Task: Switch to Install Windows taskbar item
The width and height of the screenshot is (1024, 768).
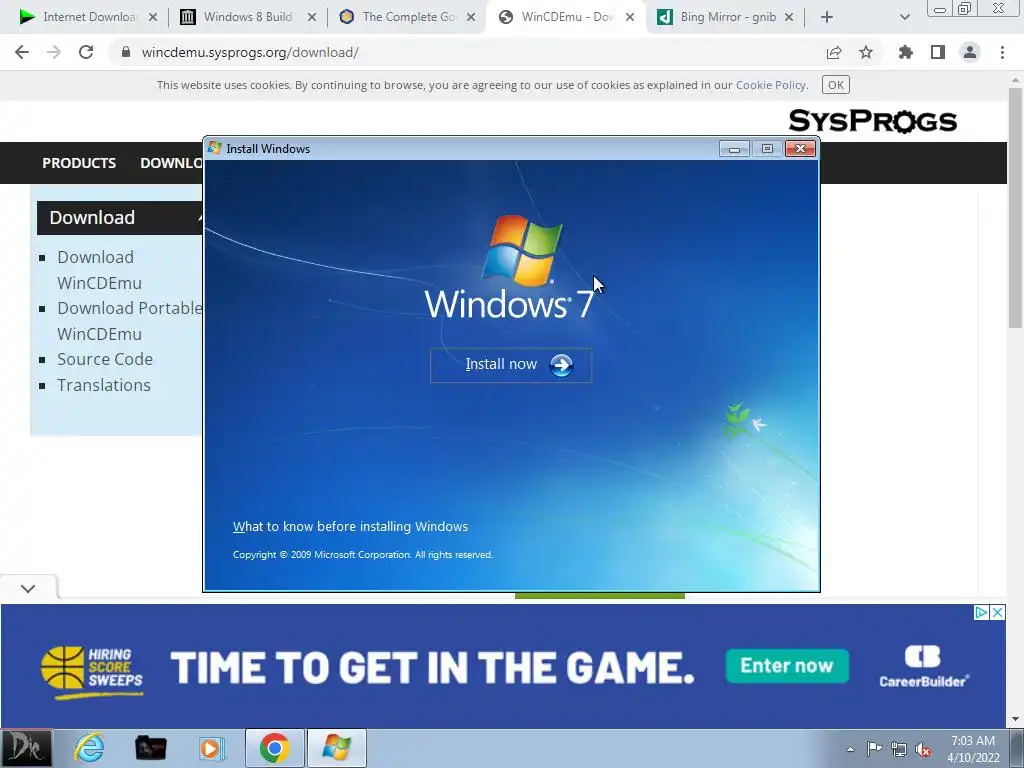Action: click(336, 748)
